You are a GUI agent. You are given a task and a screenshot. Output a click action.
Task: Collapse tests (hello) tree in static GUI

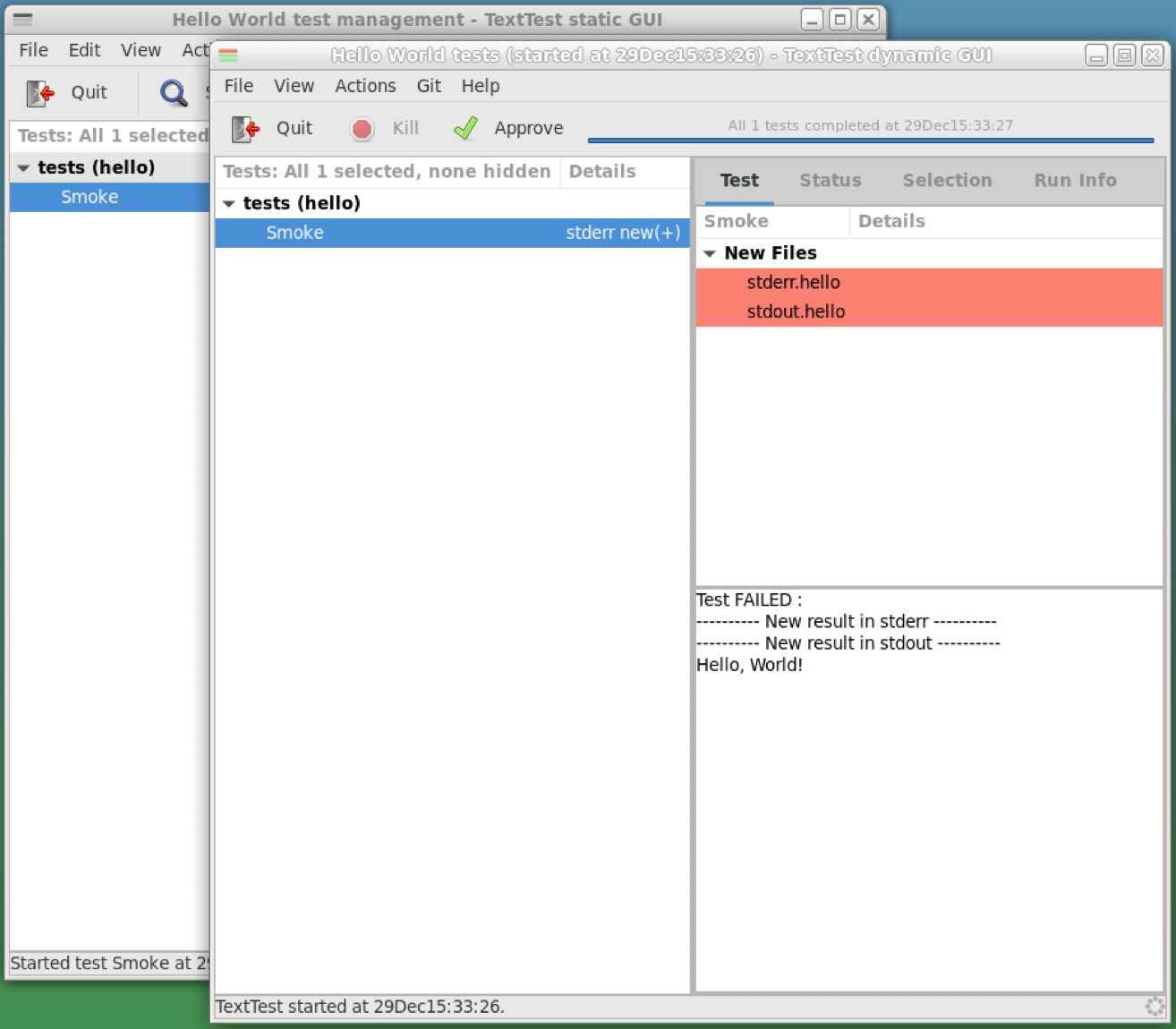pos(23,168)
